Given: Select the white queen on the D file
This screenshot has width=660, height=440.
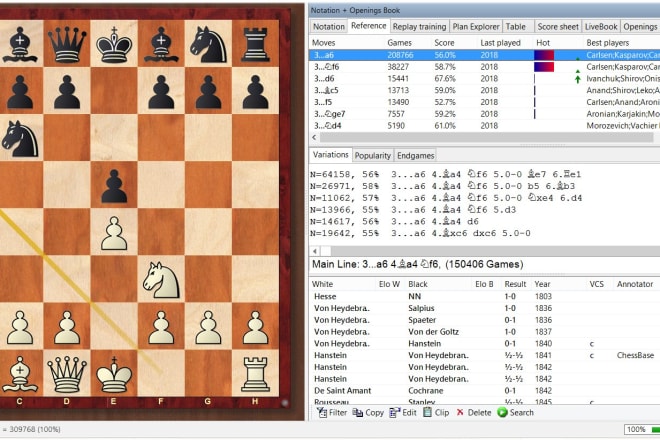Looking at the screenshot, I should [67, 374].
